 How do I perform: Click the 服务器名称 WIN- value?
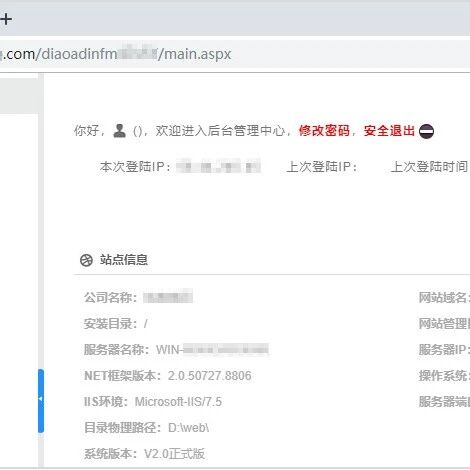coord(212,349)
